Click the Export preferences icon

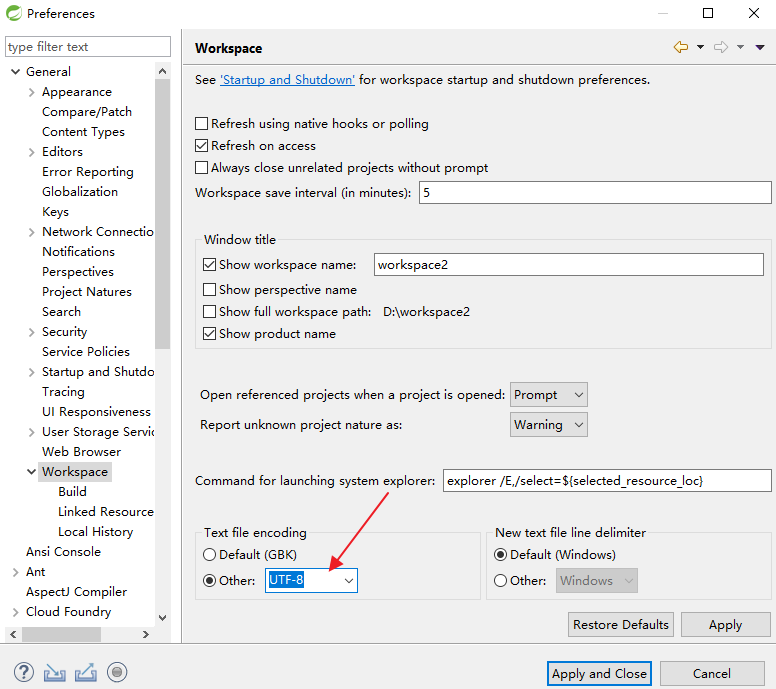click(x=86, y=673)
